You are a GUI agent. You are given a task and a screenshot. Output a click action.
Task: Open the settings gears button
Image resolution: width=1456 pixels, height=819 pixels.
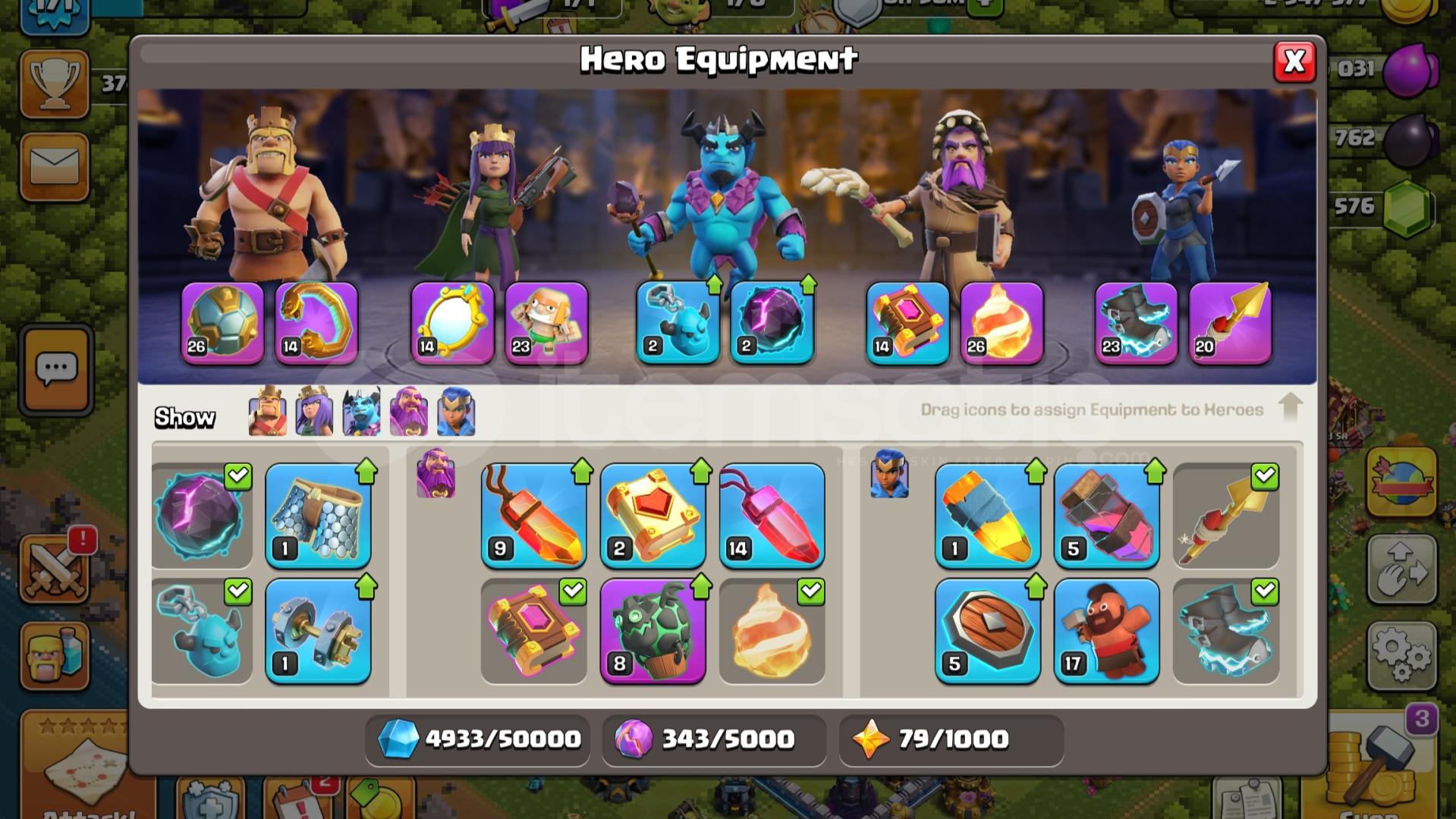click(1401, 656)
